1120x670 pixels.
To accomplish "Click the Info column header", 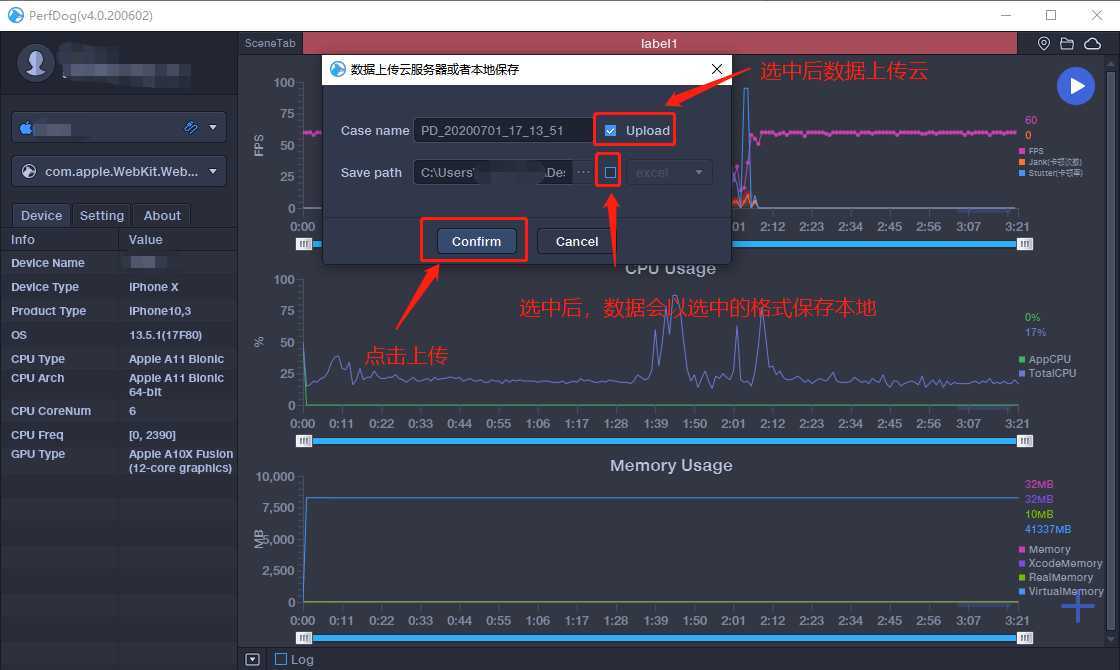I will point(22,239).
